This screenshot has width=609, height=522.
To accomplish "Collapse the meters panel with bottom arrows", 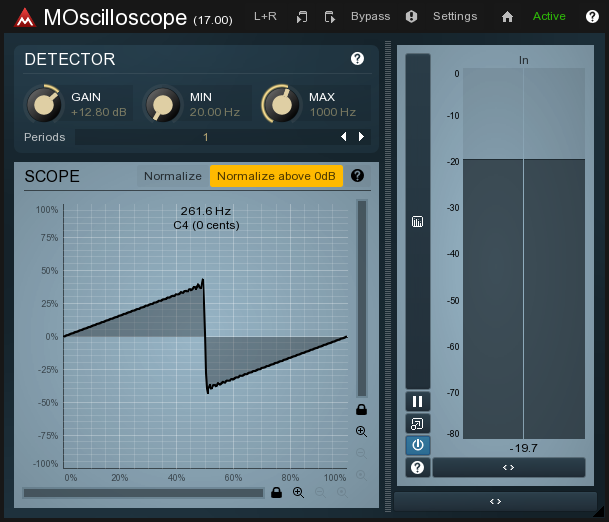I will [495, 501].
